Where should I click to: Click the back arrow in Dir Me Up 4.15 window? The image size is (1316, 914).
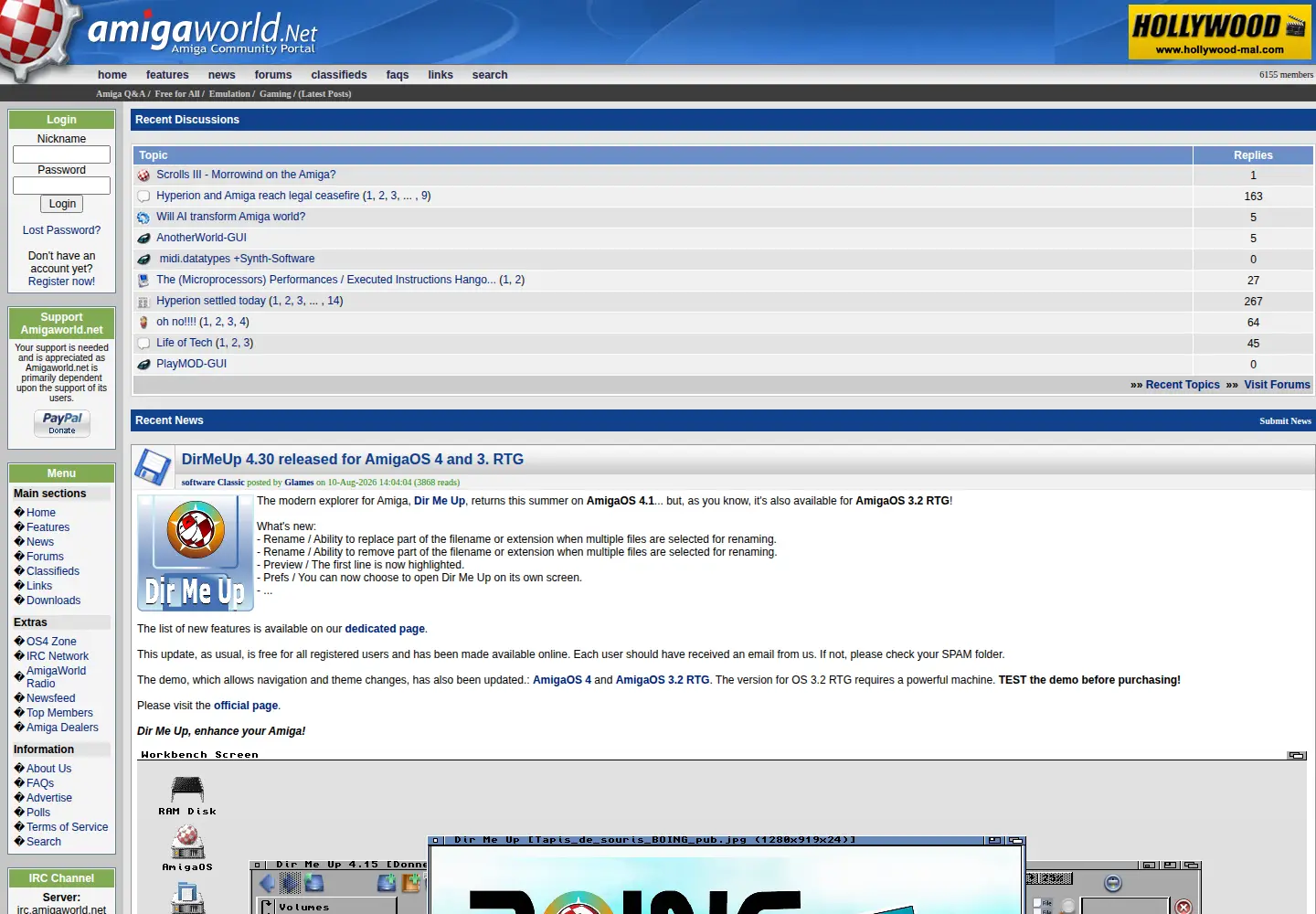(x=267, y=883)
